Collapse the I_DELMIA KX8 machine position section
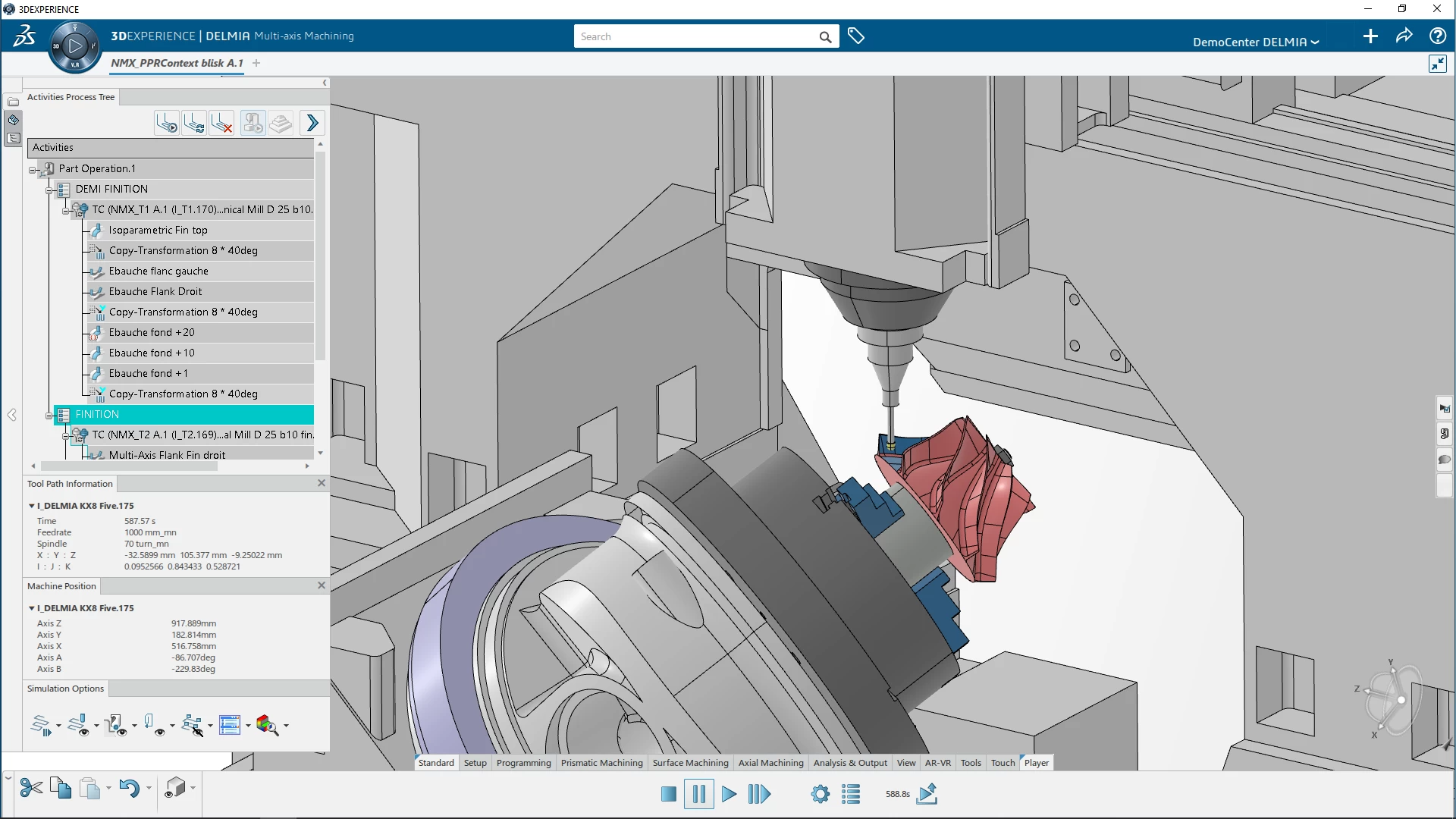This screenshot has height=819, width=1456. click(x=31, y=608)
